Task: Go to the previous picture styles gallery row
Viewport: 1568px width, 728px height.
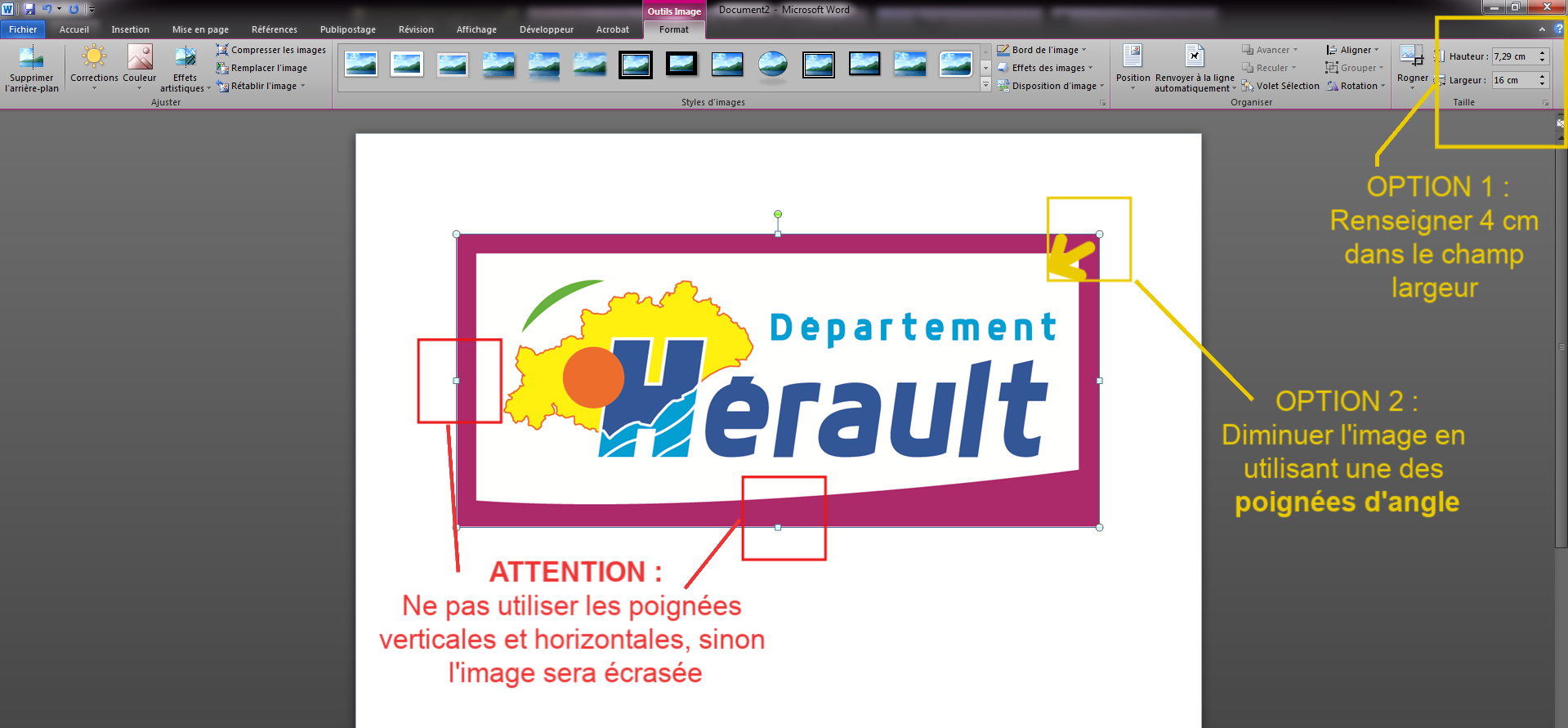Action: 985,50
